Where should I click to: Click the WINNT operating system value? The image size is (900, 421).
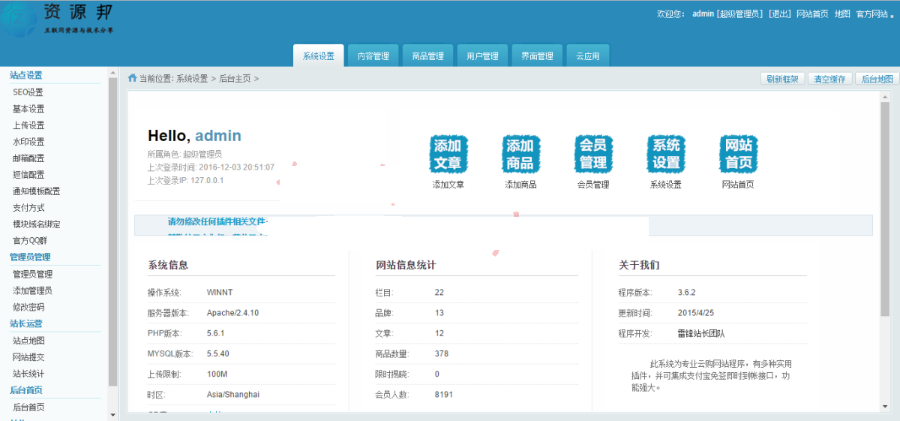tap(220, 292)
